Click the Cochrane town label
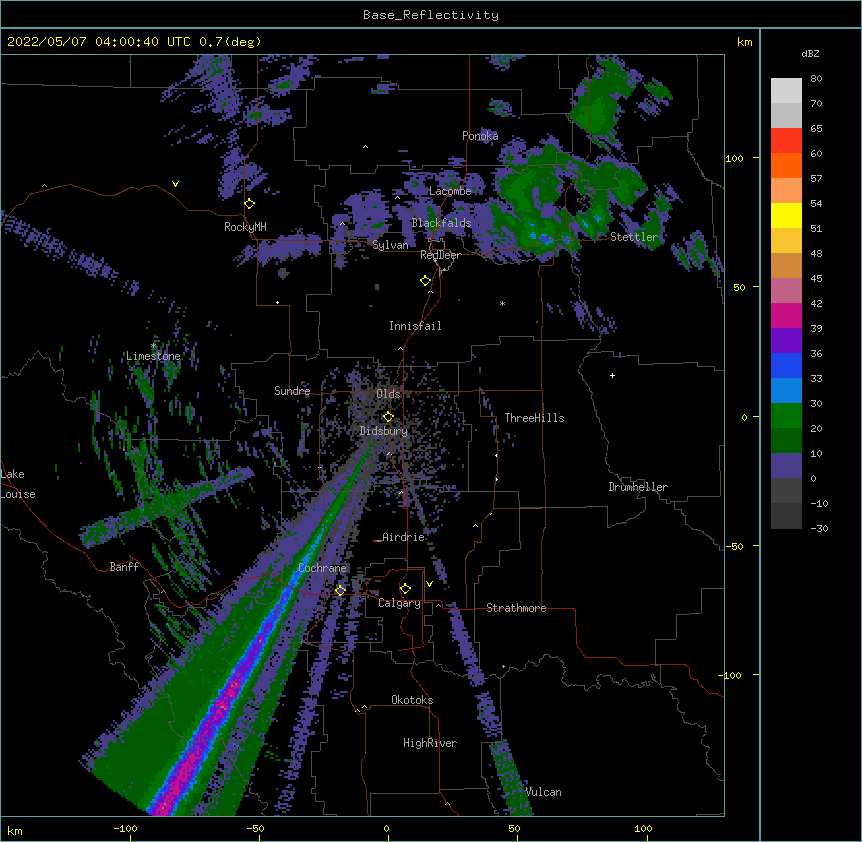The image size is (862, 842). tap(322, 568)
